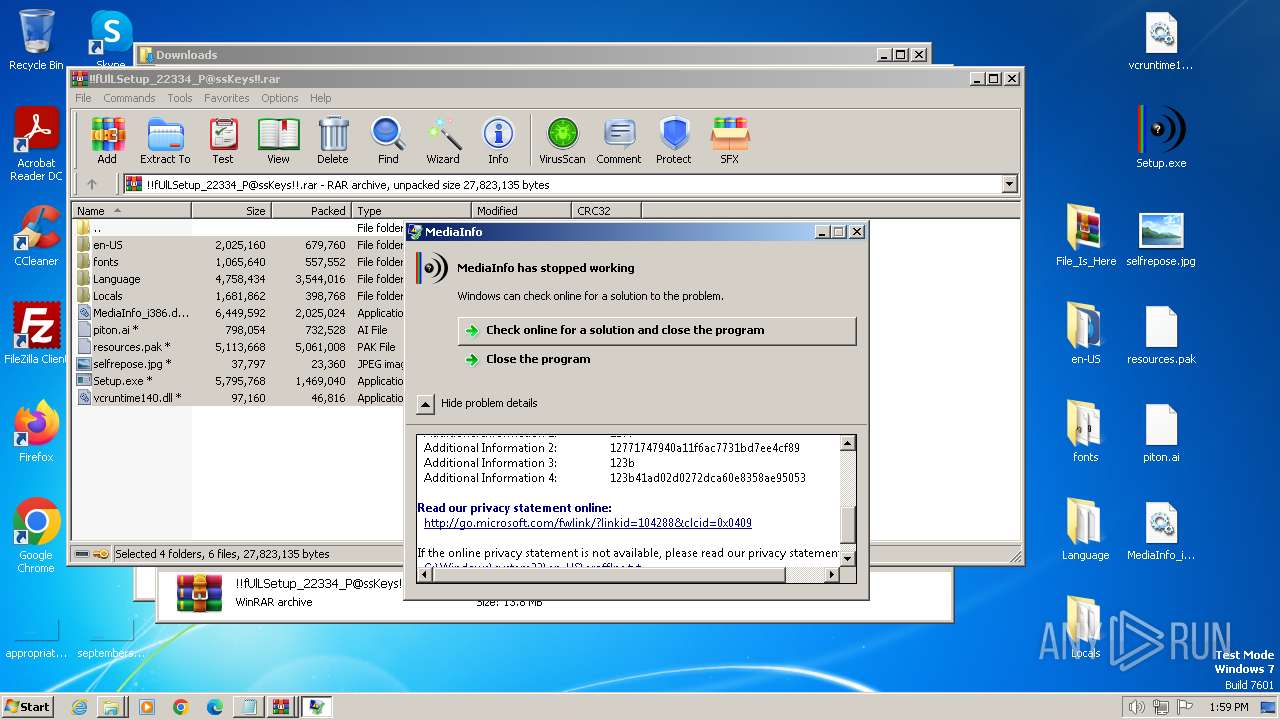
Task: Close the MediaInfo error dialog
Action: (856, 232)
